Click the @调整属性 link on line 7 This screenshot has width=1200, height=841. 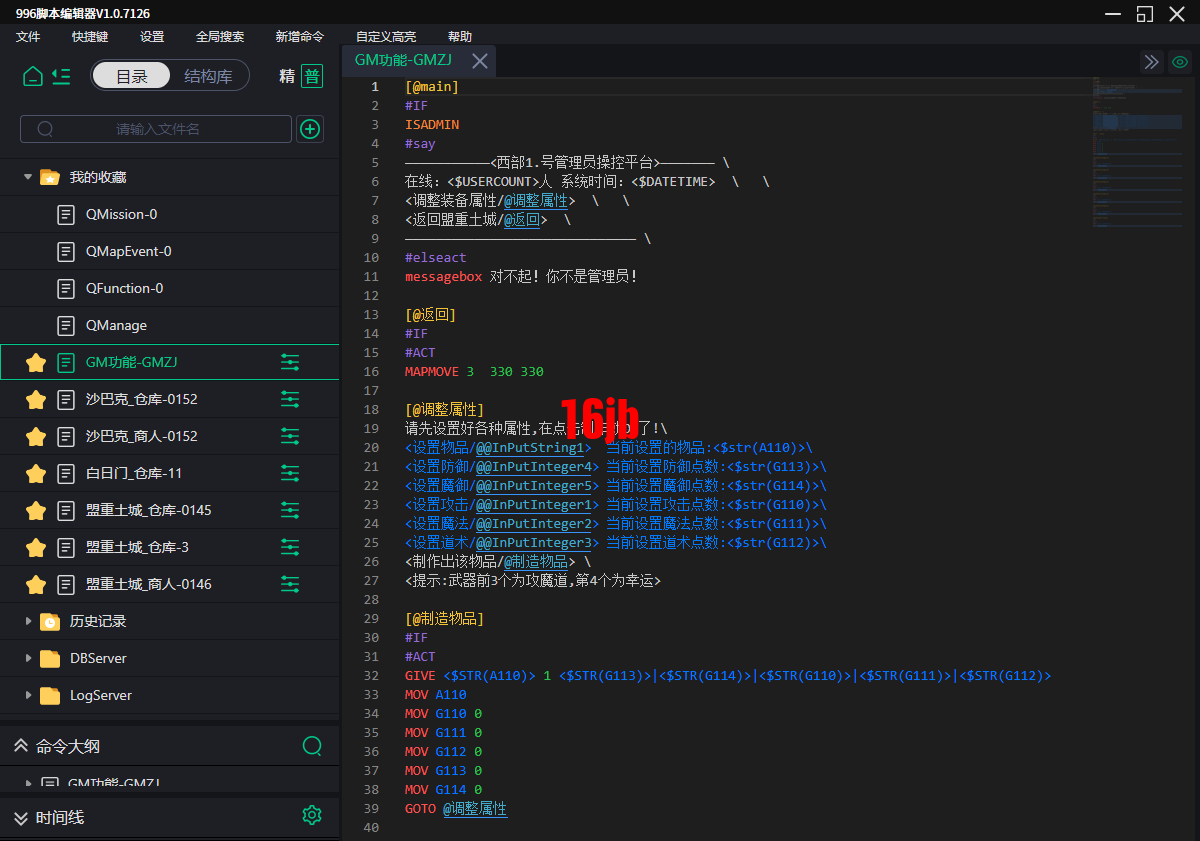[x=535, y=201]
